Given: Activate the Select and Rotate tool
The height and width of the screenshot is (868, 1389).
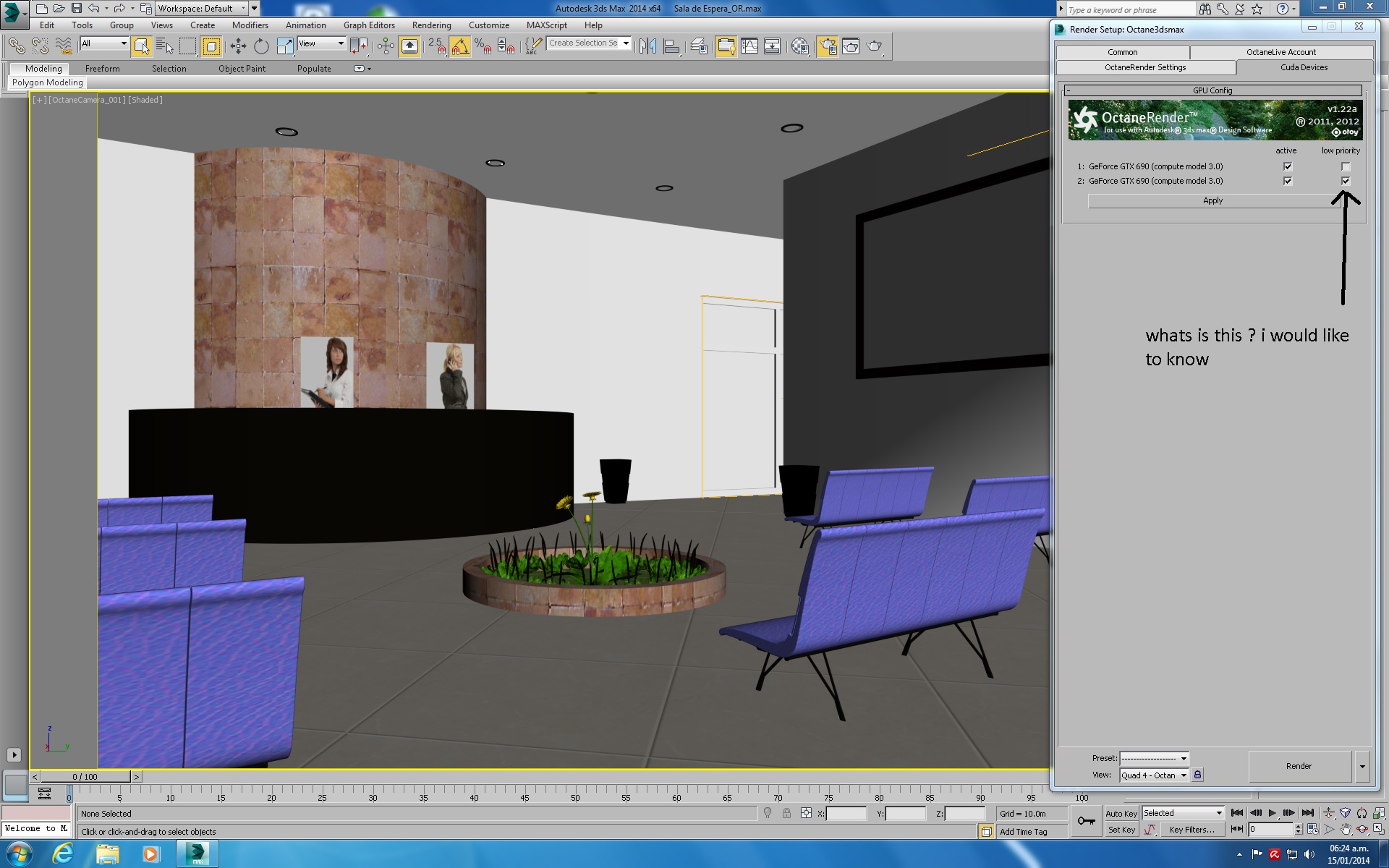Looking at the screenshot, I should 261,46.
